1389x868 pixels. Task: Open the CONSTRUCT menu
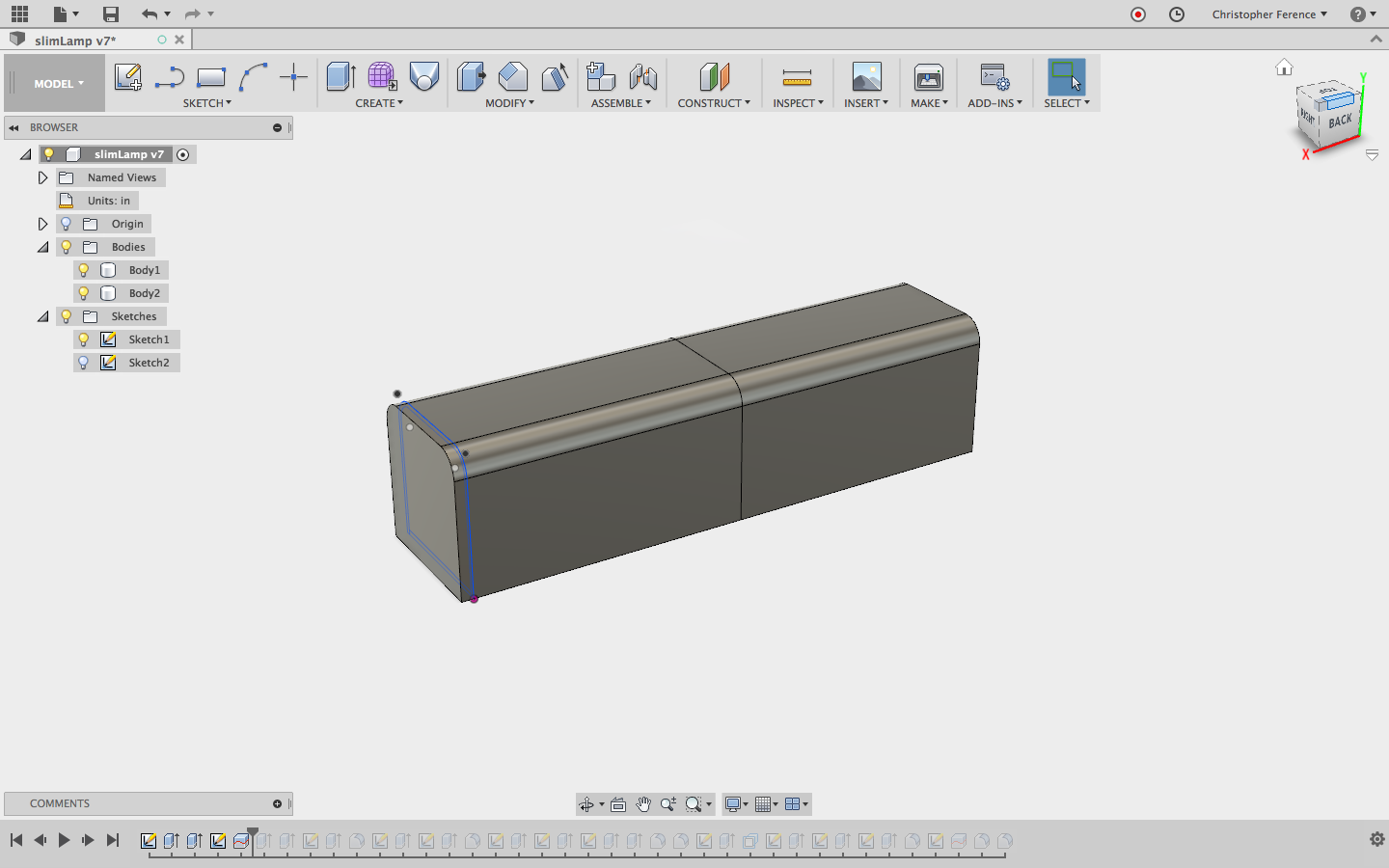click(714, 103)
